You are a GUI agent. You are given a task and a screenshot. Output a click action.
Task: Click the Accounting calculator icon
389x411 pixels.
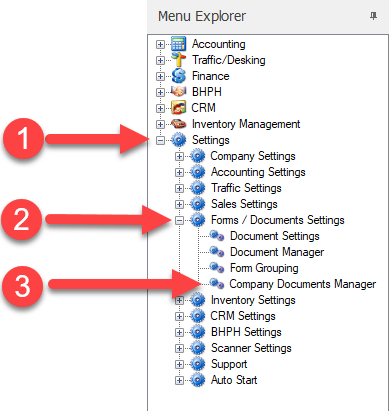point(178,44)
